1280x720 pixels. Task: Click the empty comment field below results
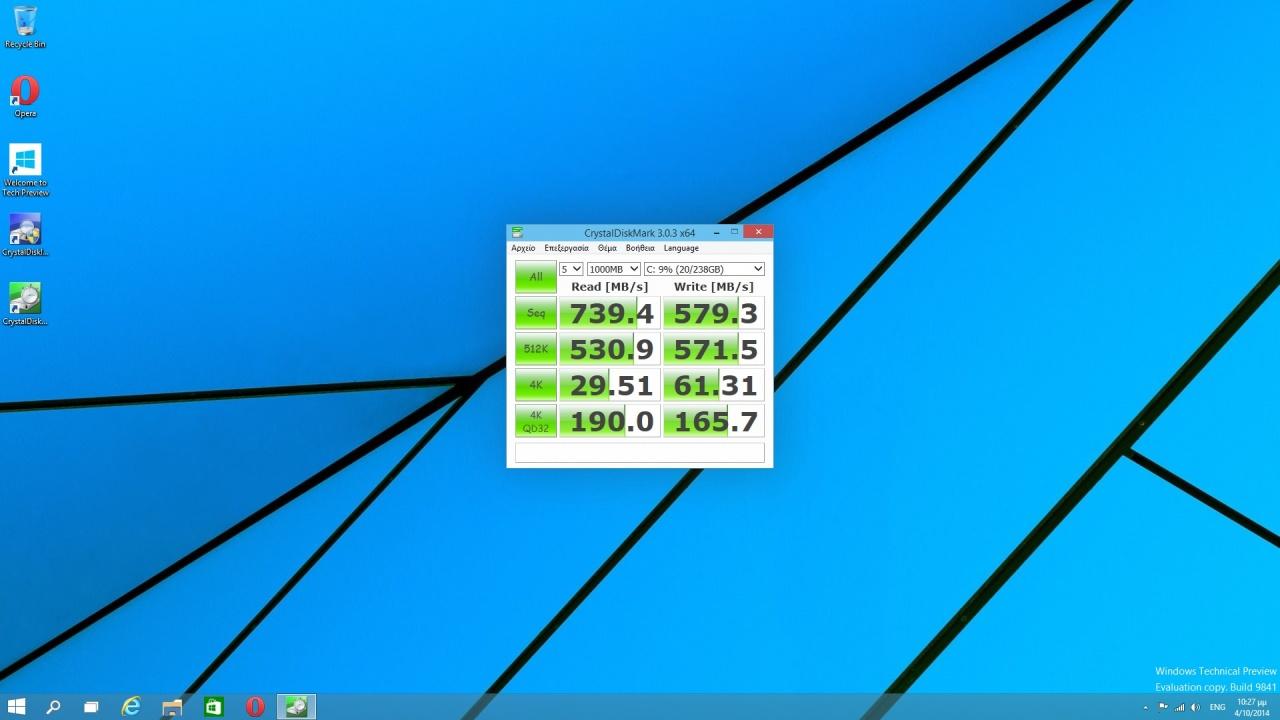[640, 453]
